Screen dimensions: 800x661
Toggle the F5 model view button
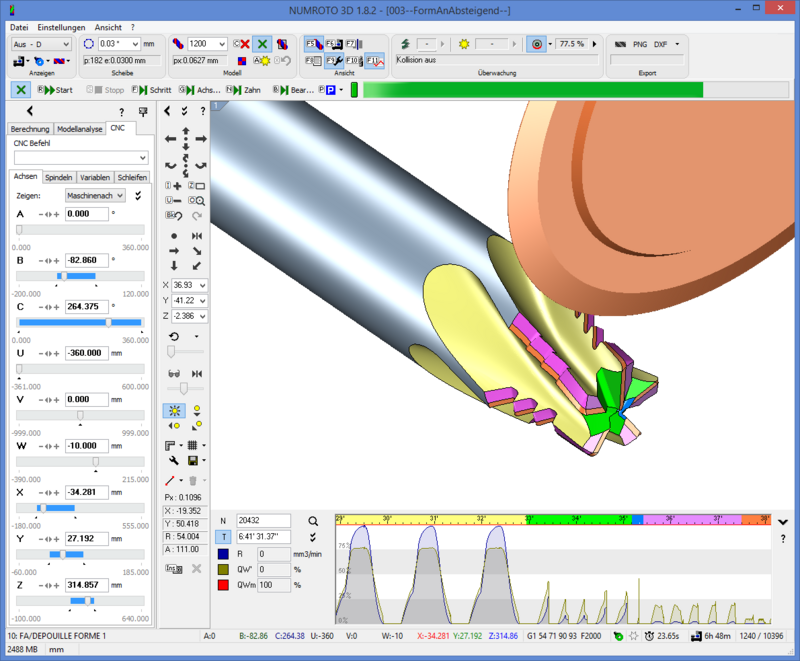[312, 44]
